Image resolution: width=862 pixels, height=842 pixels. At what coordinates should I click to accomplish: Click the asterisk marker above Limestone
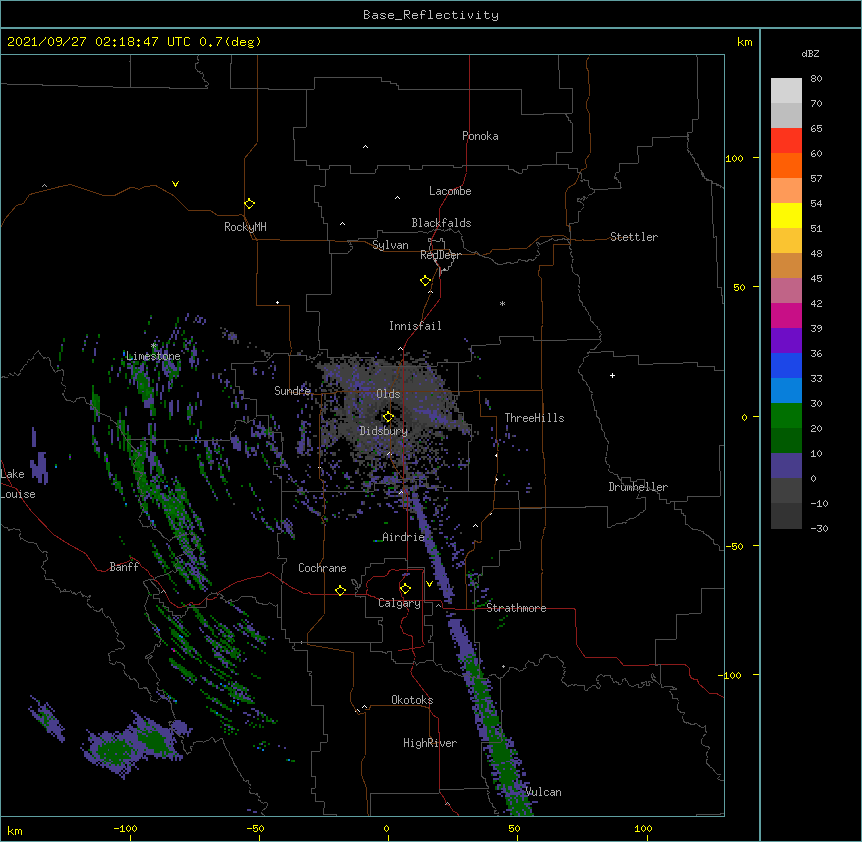coord(154,346)
